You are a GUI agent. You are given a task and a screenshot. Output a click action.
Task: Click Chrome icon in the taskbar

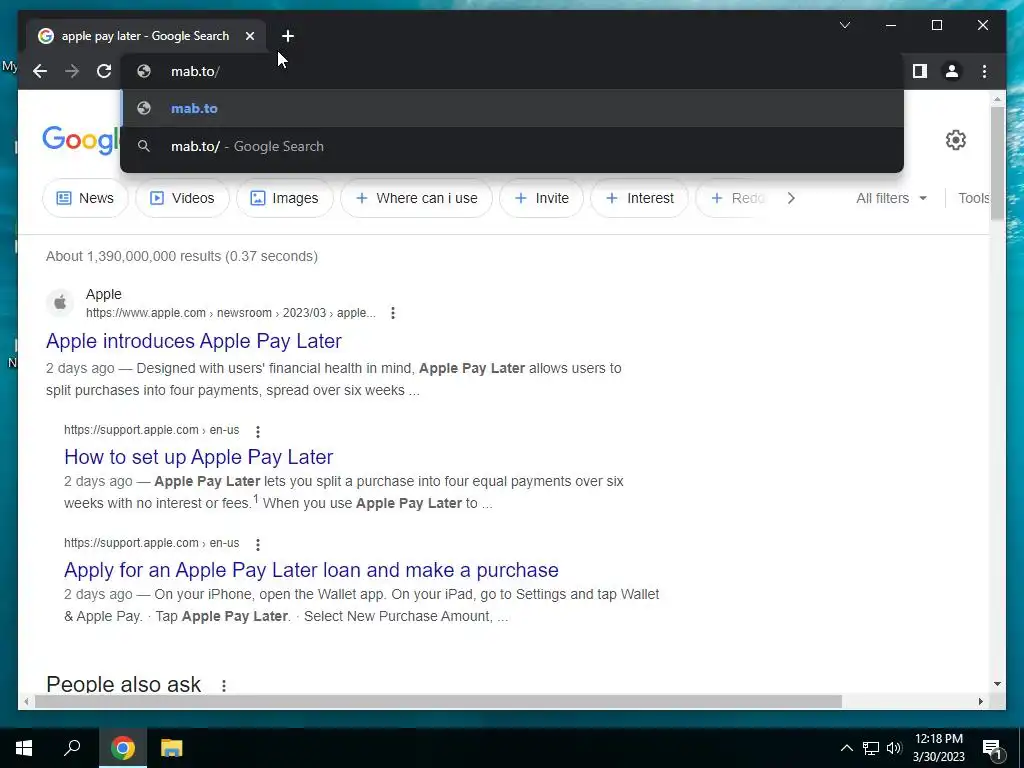coord(122,748)
